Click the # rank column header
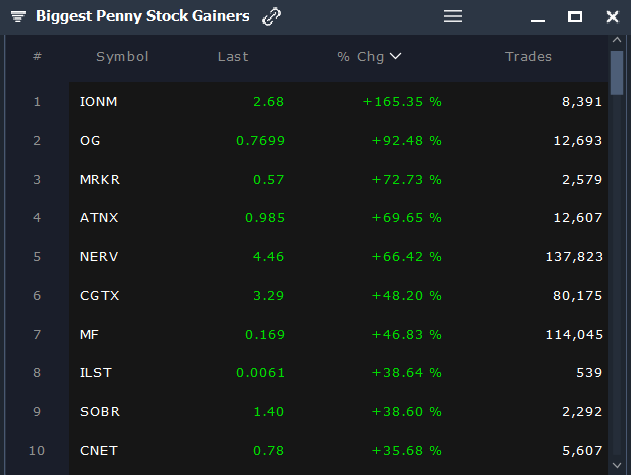 click(x=37, y=56)
